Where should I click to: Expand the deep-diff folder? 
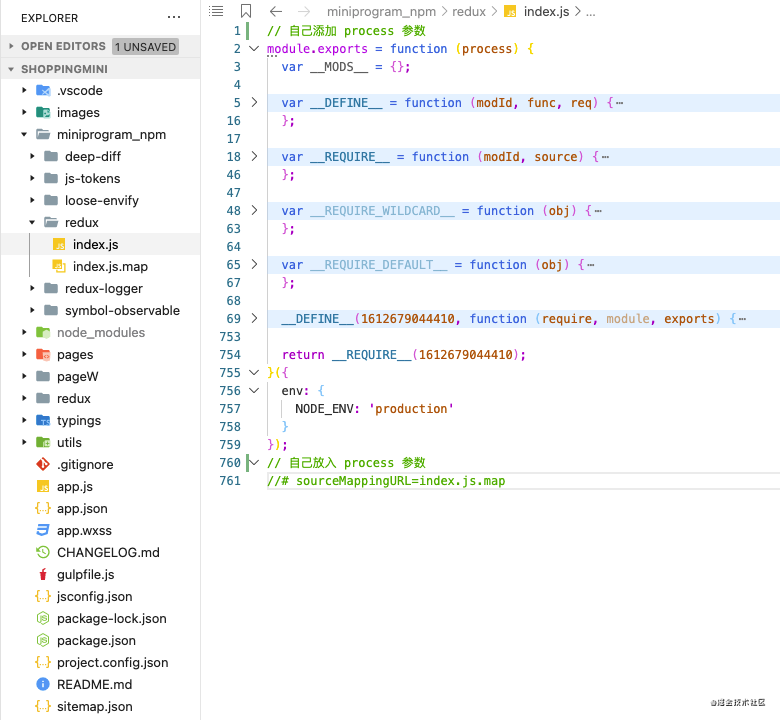pyautogui.click(x=32, y=156)
